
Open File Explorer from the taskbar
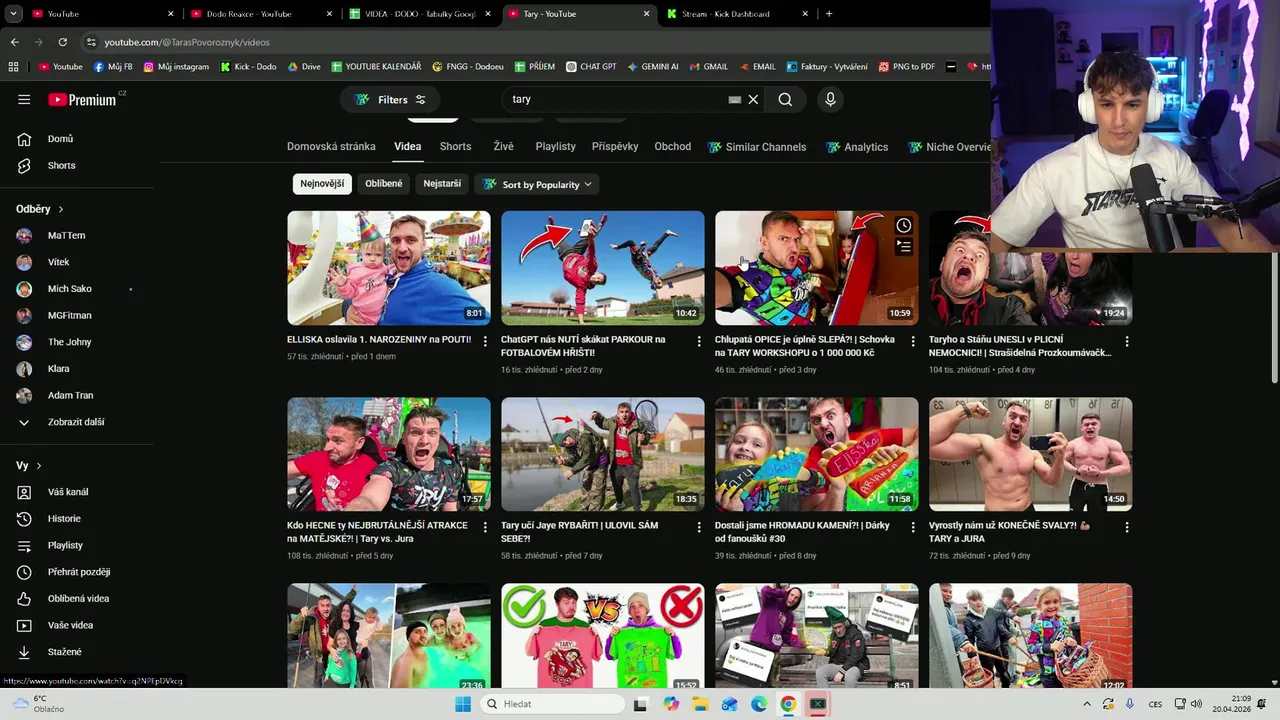[700, 704]
